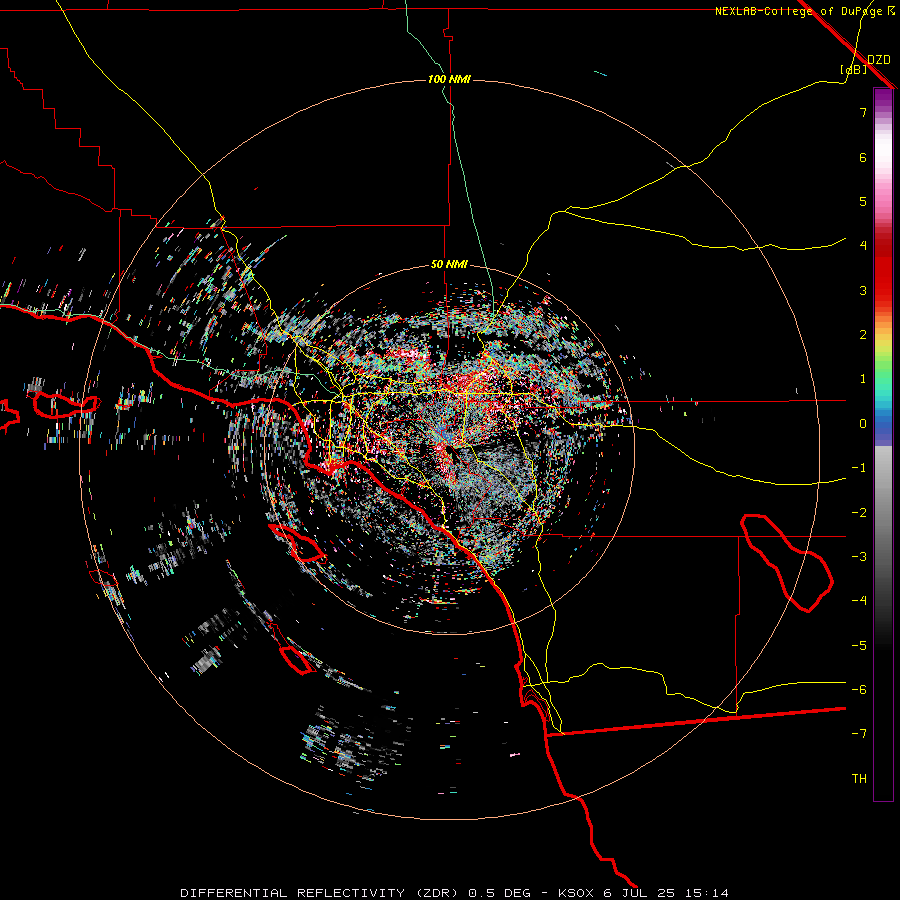Click the -5 scale value
The height and width of the screenshot is (900, 900).
pyautogui.click(x=859, y=646)
